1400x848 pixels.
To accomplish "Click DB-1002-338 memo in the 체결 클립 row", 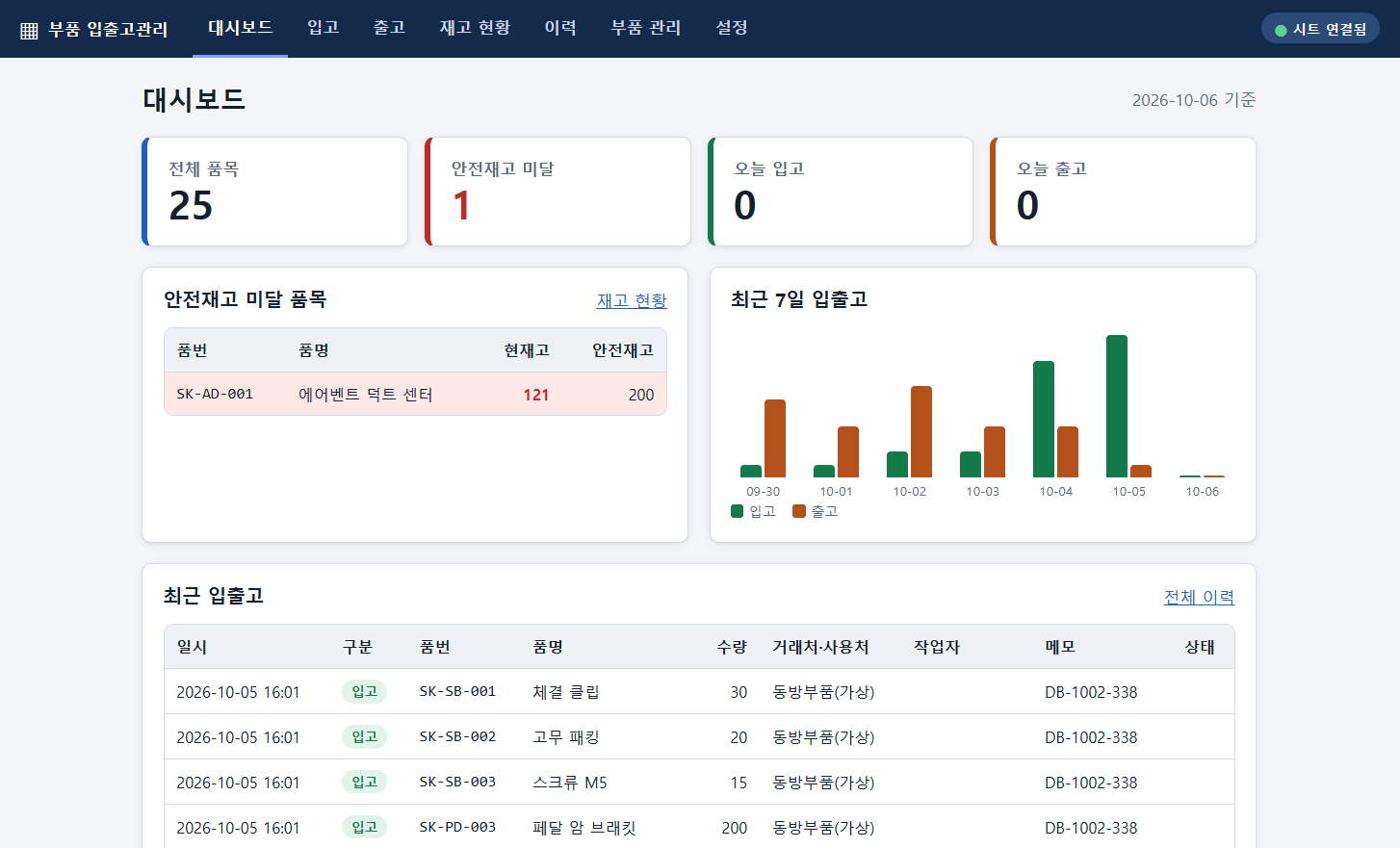I will 1091,692.
